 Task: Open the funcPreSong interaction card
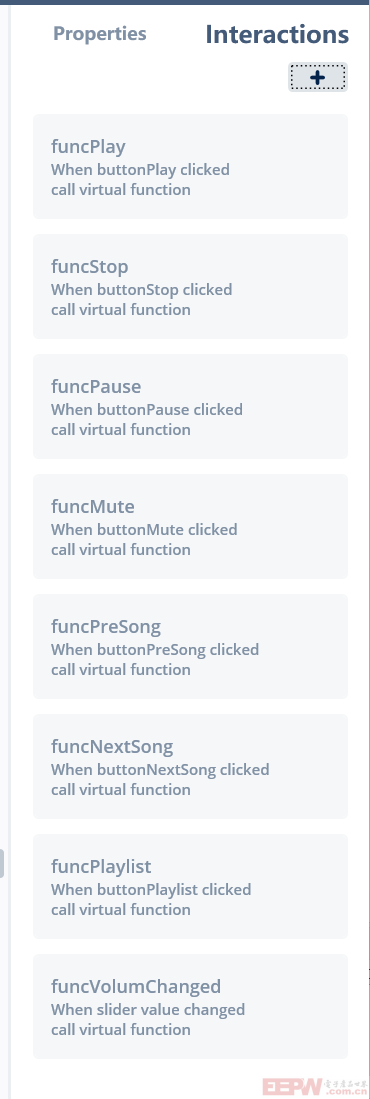191,646
